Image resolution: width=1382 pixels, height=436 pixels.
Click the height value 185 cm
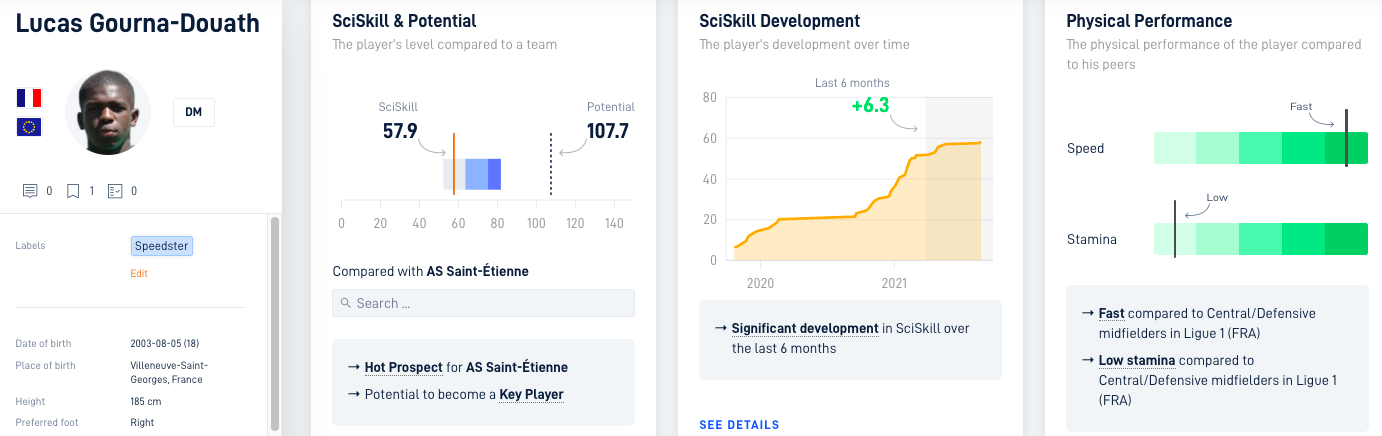[x=146, y=401]
